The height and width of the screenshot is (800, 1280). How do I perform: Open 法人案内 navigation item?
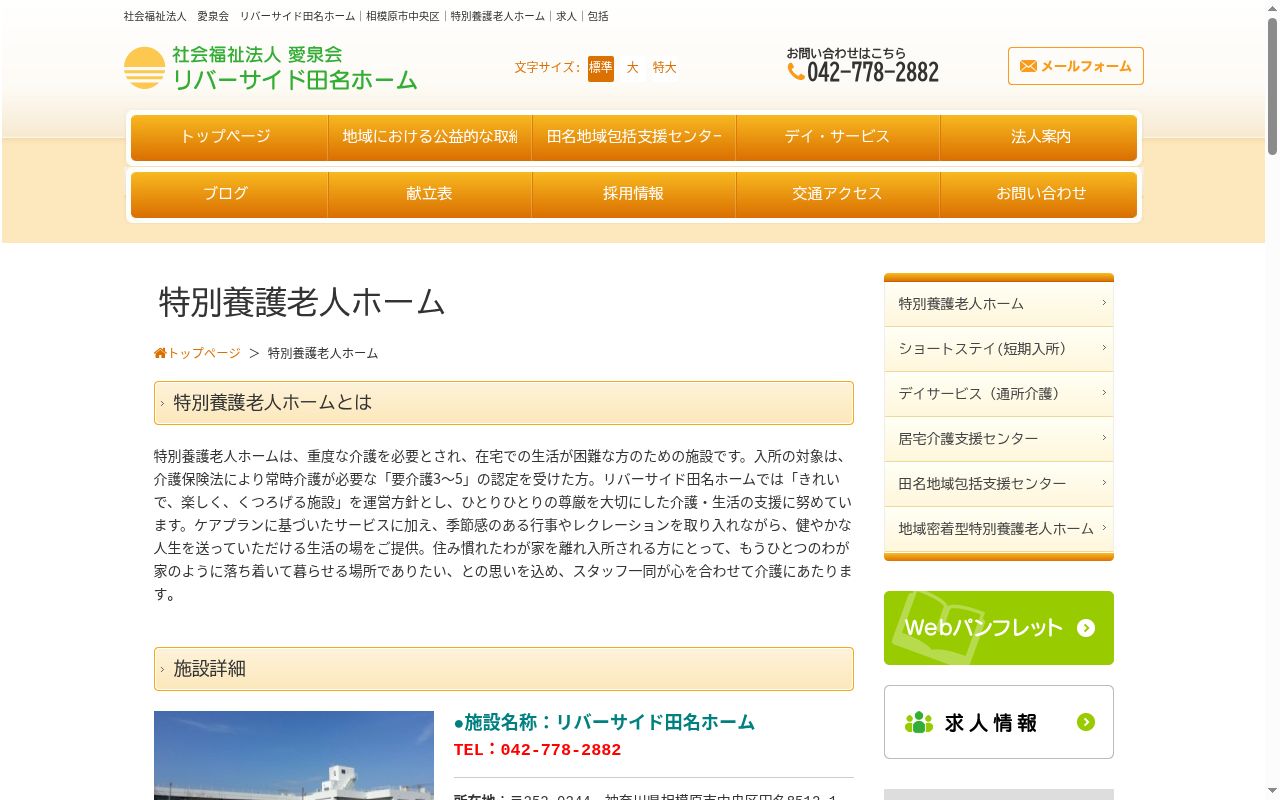click(x=1039, y=138)
